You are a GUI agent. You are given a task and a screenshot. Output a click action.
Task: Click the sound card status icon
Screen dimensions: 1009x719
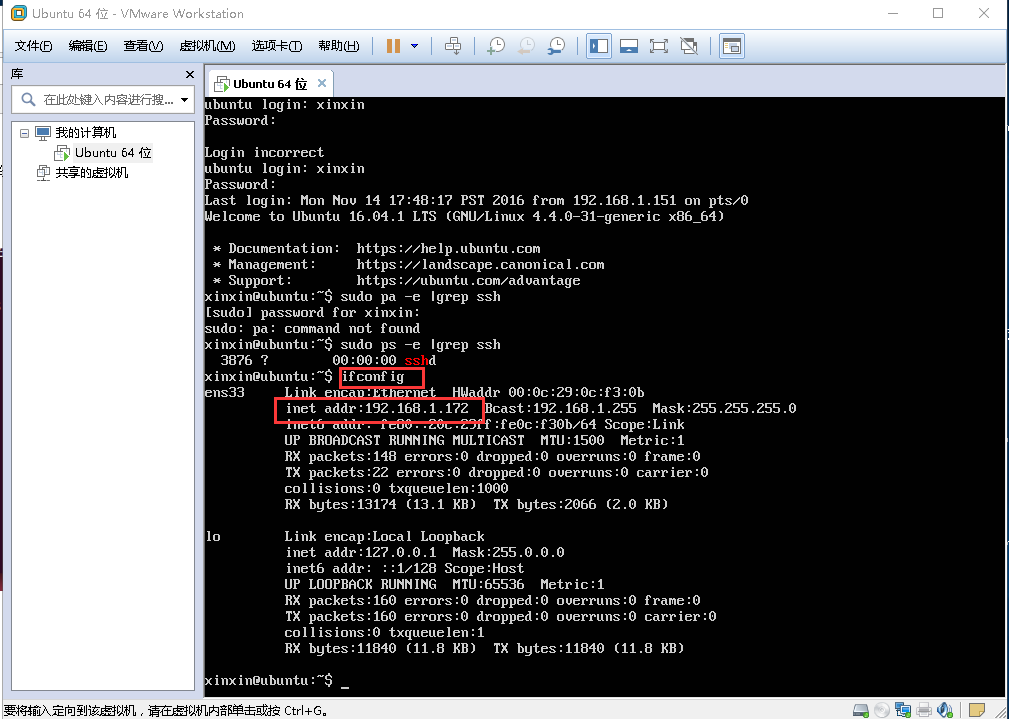tap(943, 710)
